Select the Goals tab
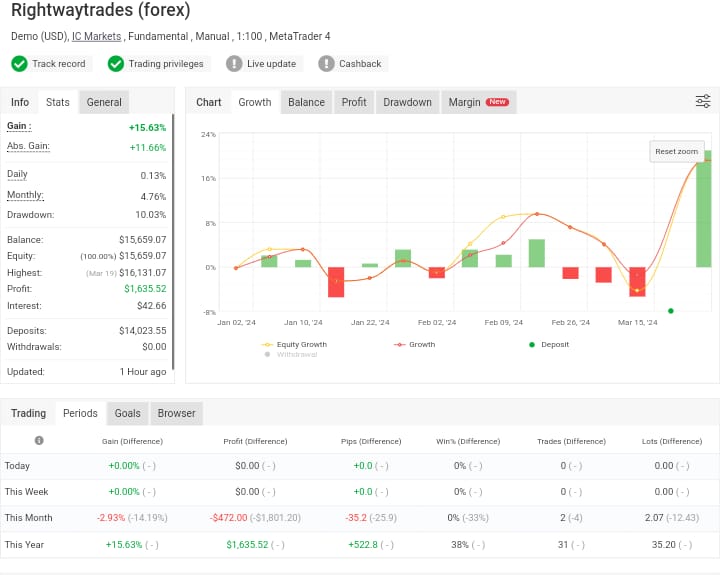This screenshot has height=575, width=720. click(x=127, y=413)
